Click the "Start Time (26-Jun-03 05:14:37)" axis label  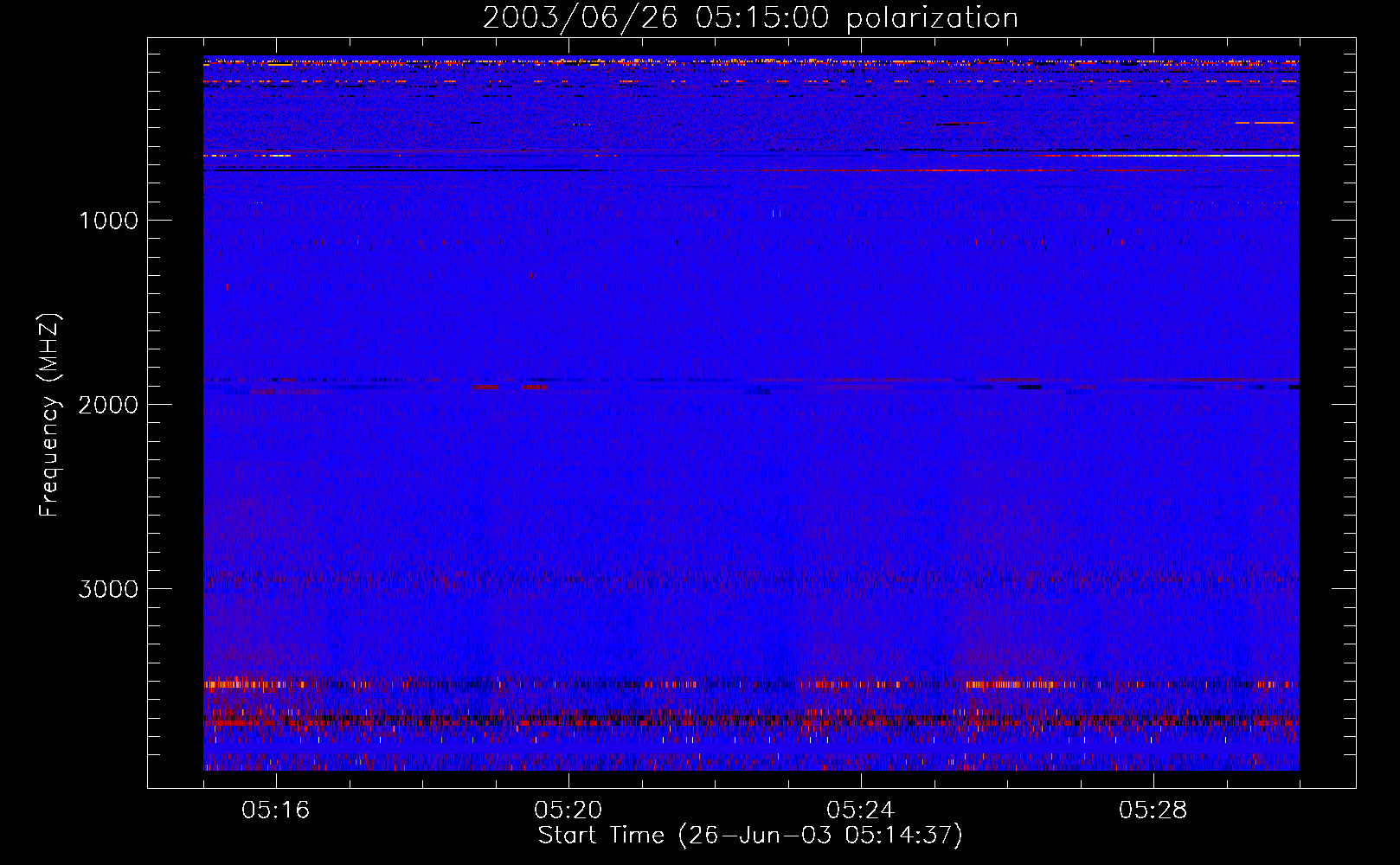click(750, 836)
